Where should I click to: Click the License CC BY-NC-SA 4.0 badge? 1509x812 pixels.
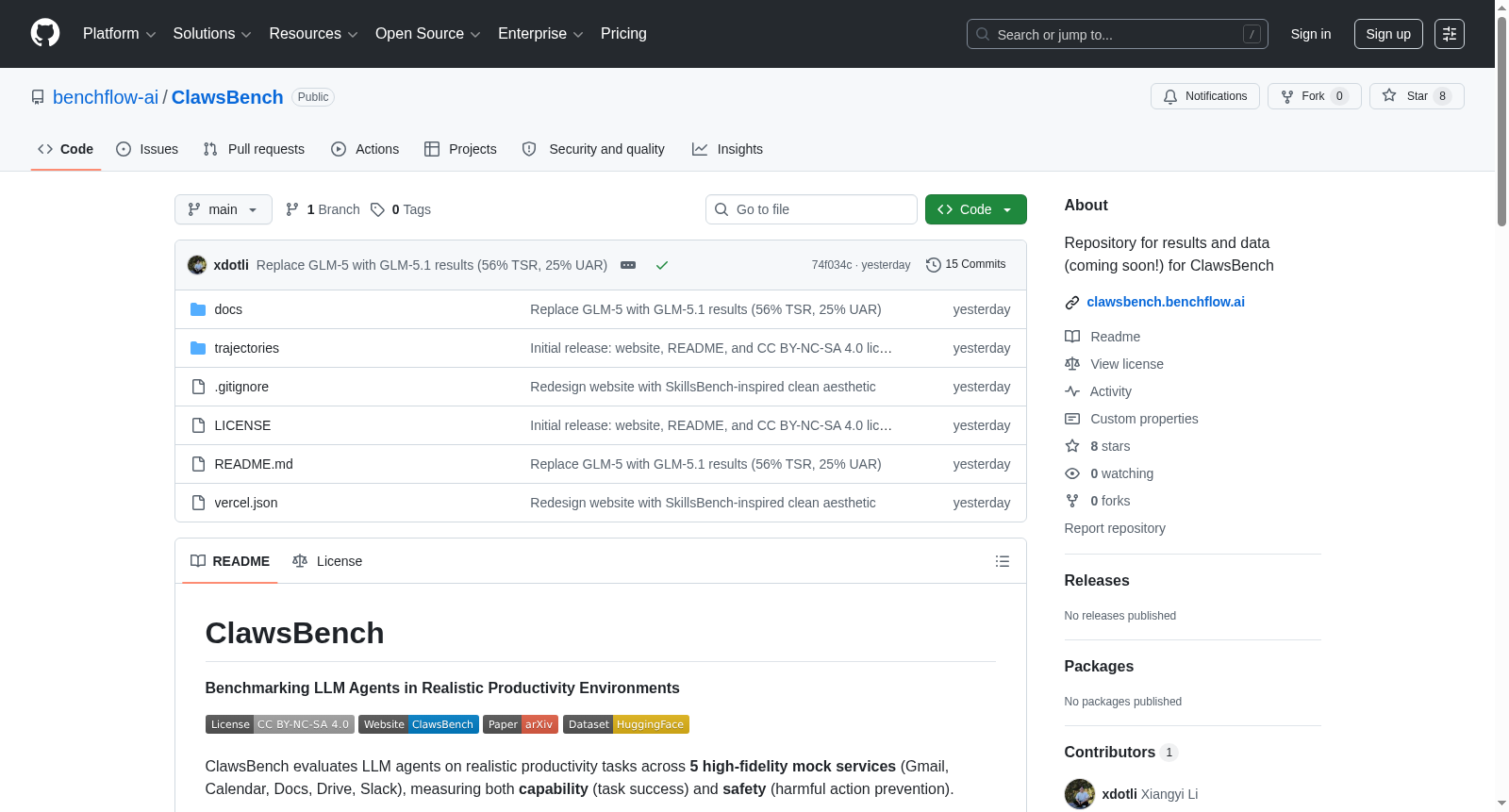click(x=280, y=724)
